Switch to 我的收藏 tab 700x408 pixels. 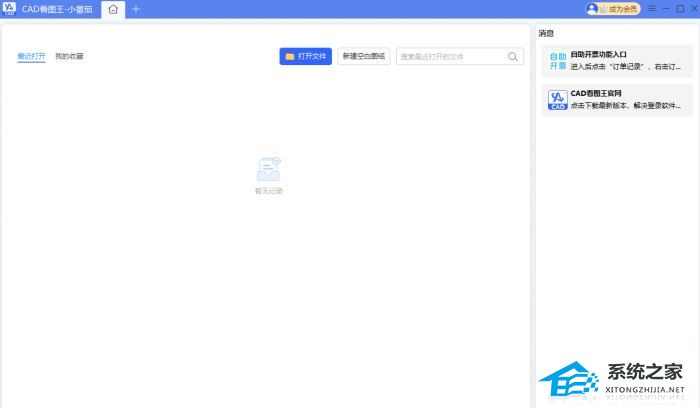69,56
